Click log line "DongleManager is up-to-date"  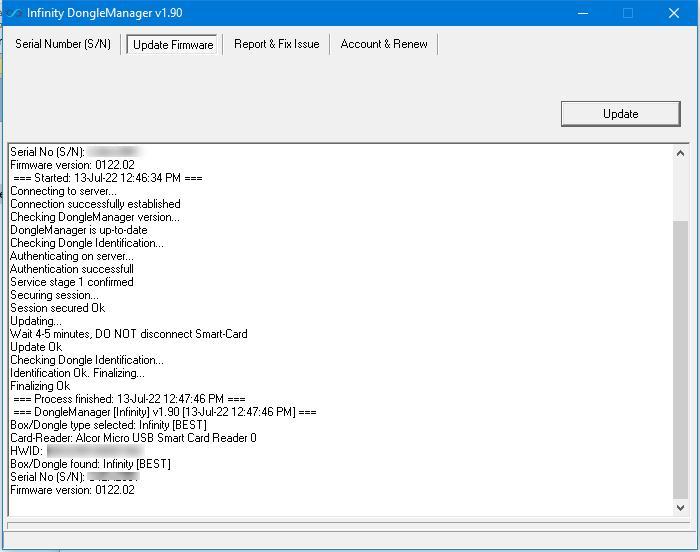click(79, 230)
